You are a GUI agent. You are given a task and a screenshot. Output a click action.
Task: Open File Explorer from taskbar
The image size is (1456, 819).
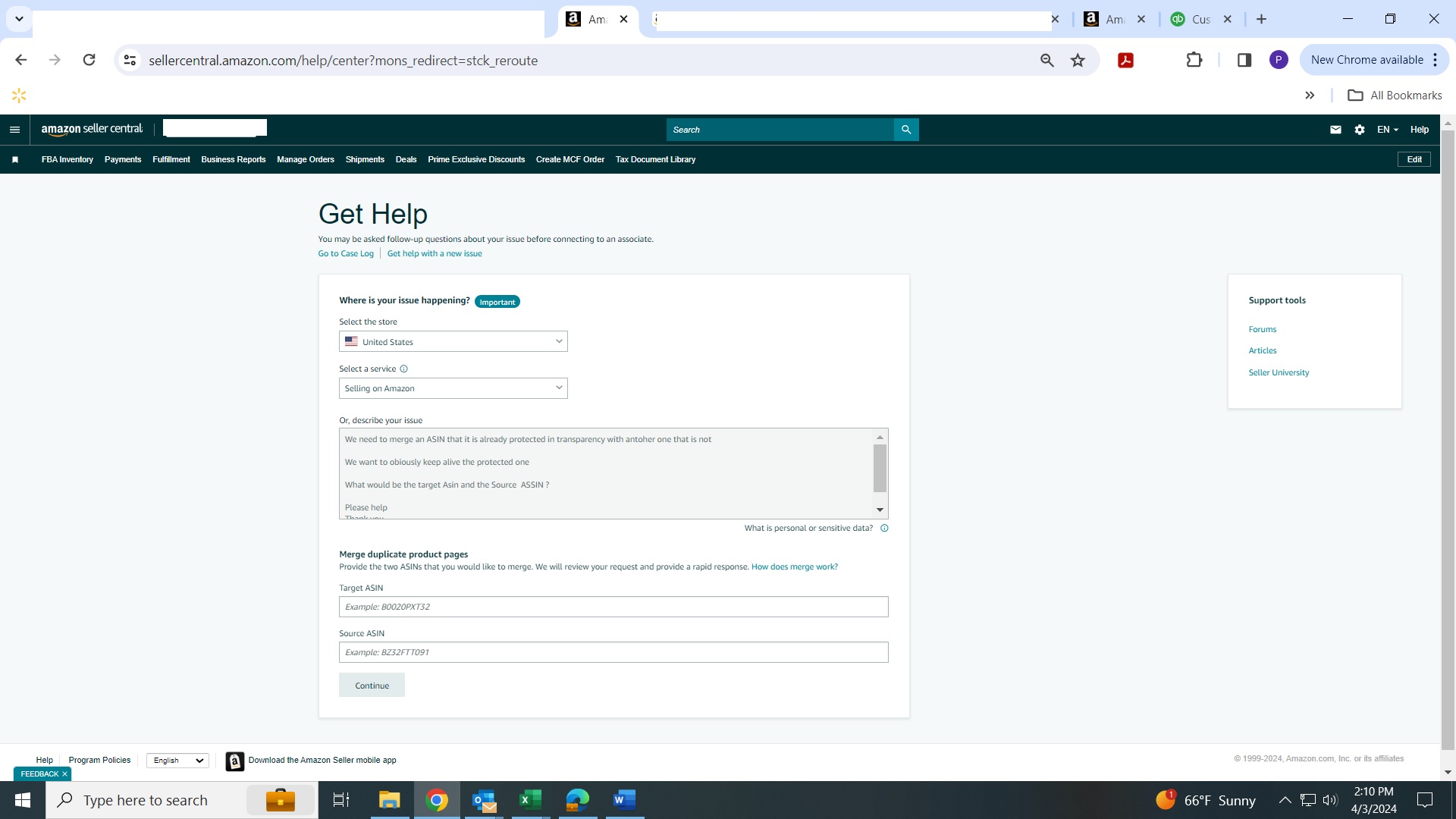click(389, 800)
